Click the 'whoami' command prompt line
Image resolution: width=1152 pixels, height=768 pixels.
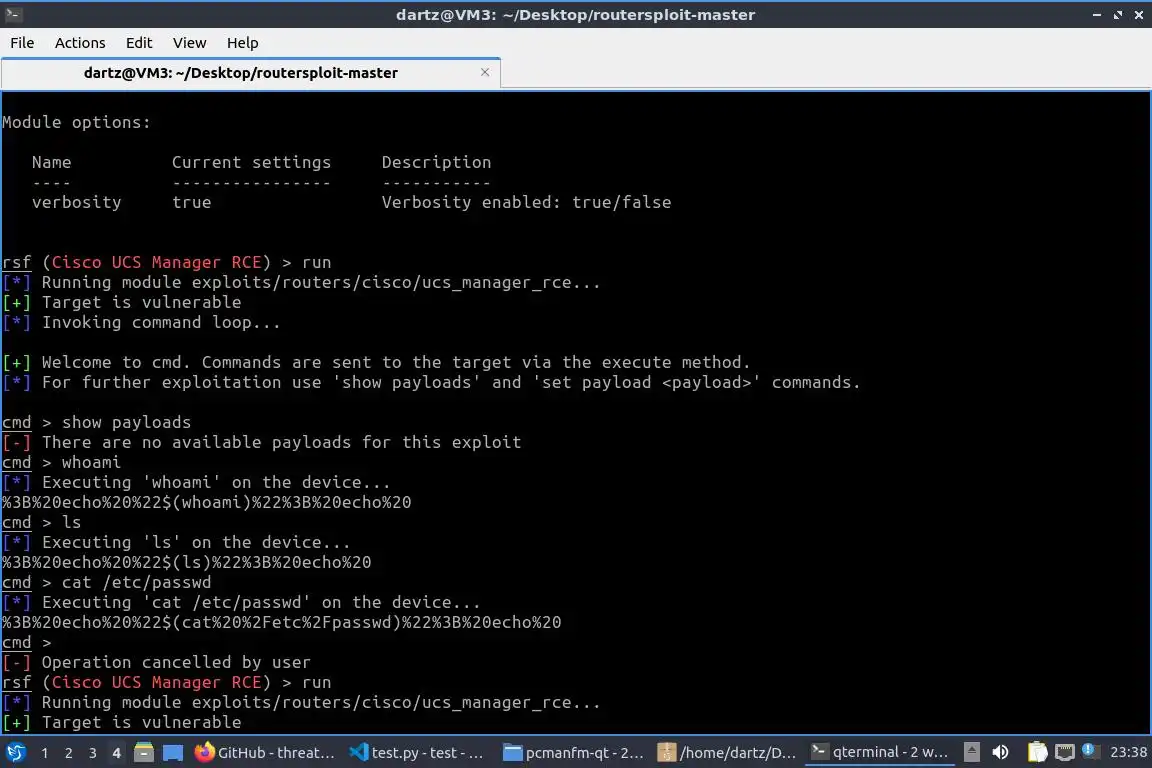(61, 462)
